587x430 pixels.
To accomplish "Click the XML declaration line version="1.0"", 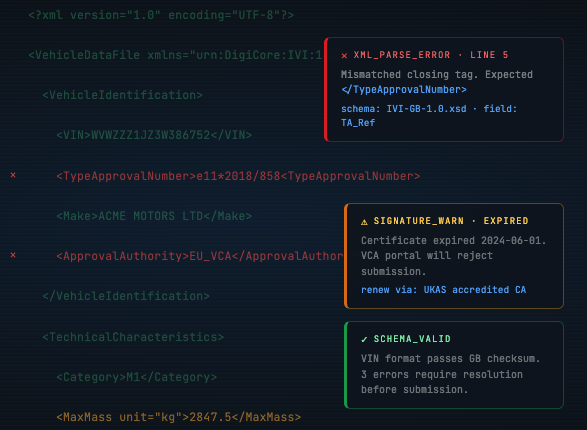I will (161, 15).
